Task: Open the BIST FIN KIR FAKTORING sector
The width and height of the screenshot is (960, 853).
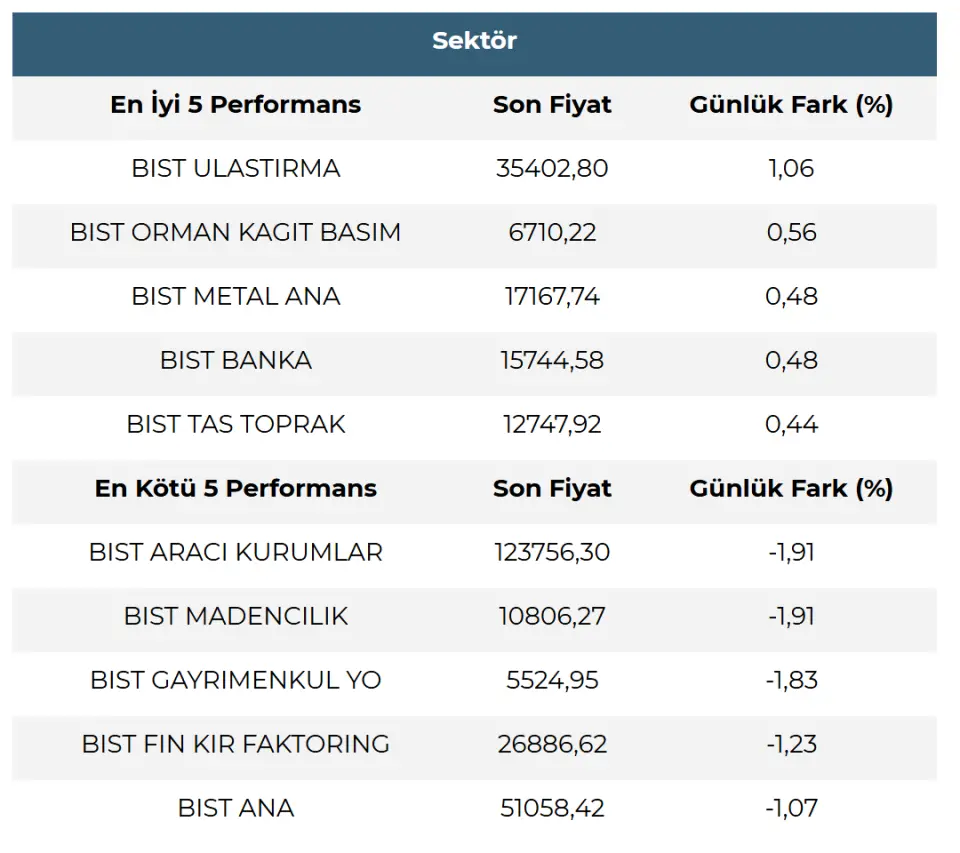Action: click(x=236, y=744)
